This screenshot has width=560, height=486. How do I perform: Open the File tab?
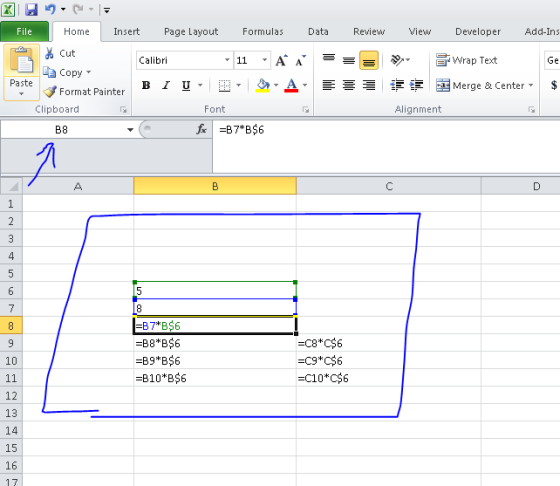click(x=24, y=31)
